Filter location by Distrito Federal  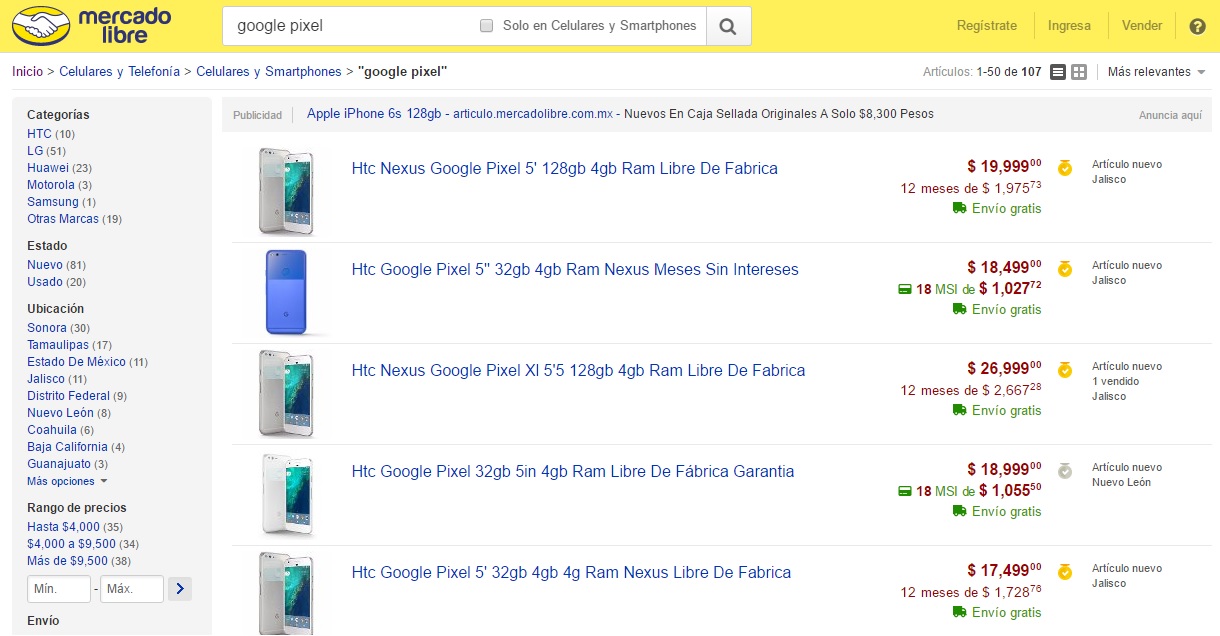pos(68,396)
